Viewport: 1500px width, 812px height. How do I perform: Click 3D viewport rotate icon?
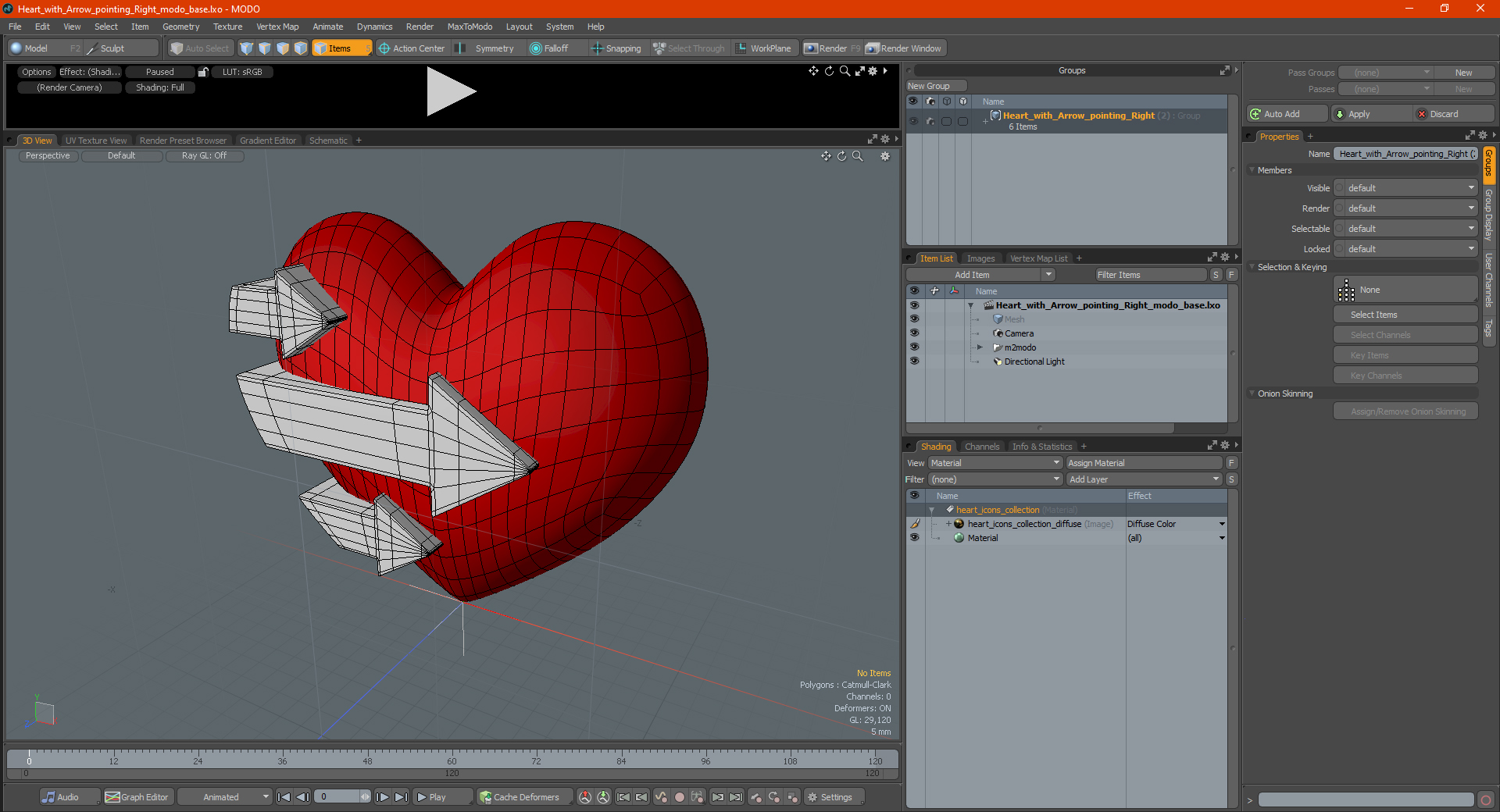pos(842,156)
